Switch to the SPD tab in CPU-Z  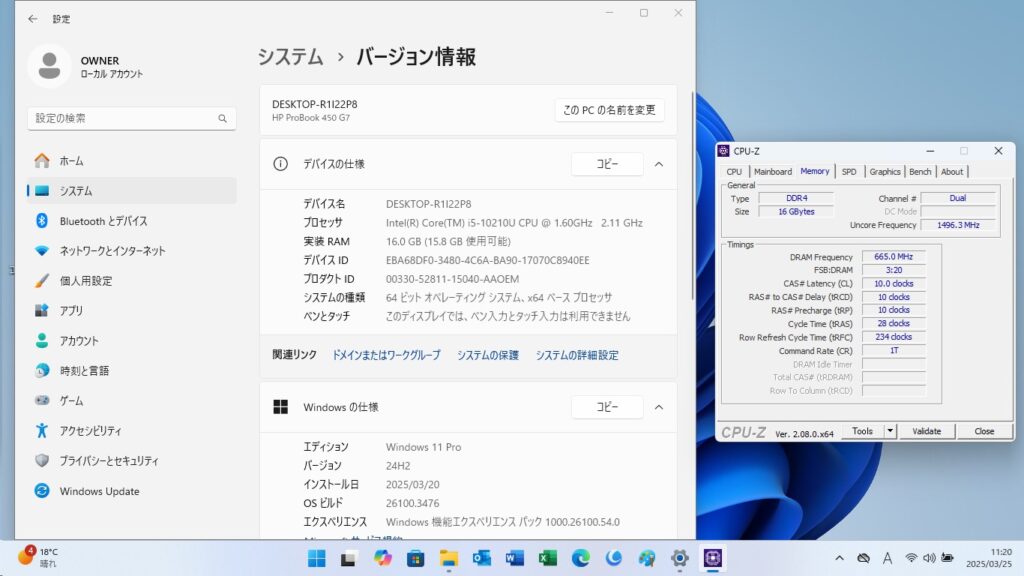pyautogui.click(x=848, y=172)
